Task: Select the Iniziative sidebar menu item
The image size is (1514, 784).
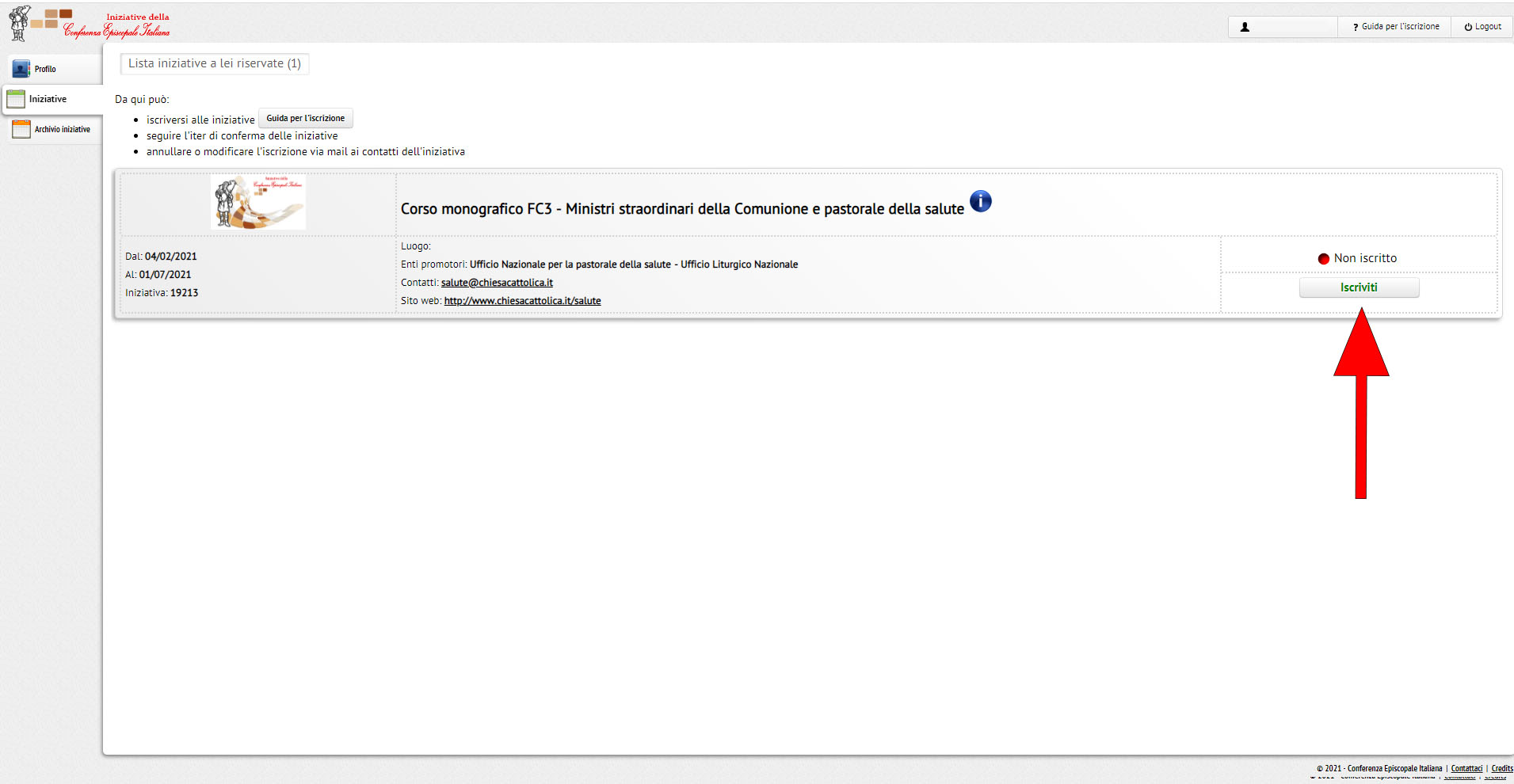Action: click(48, 99)
